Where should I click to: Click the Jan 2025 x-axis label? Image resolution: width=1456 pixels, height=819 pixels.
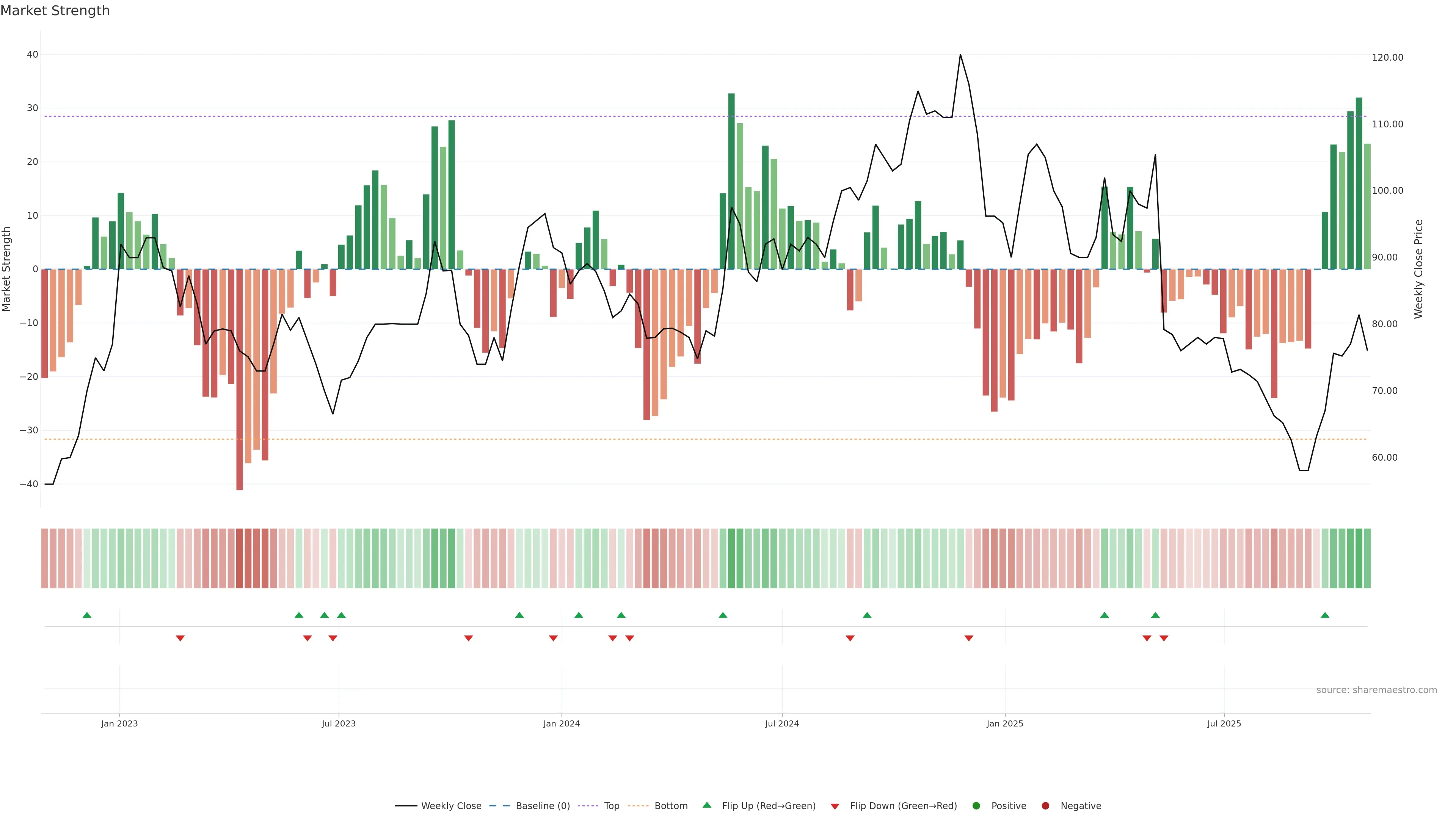tap(1005, 723)
